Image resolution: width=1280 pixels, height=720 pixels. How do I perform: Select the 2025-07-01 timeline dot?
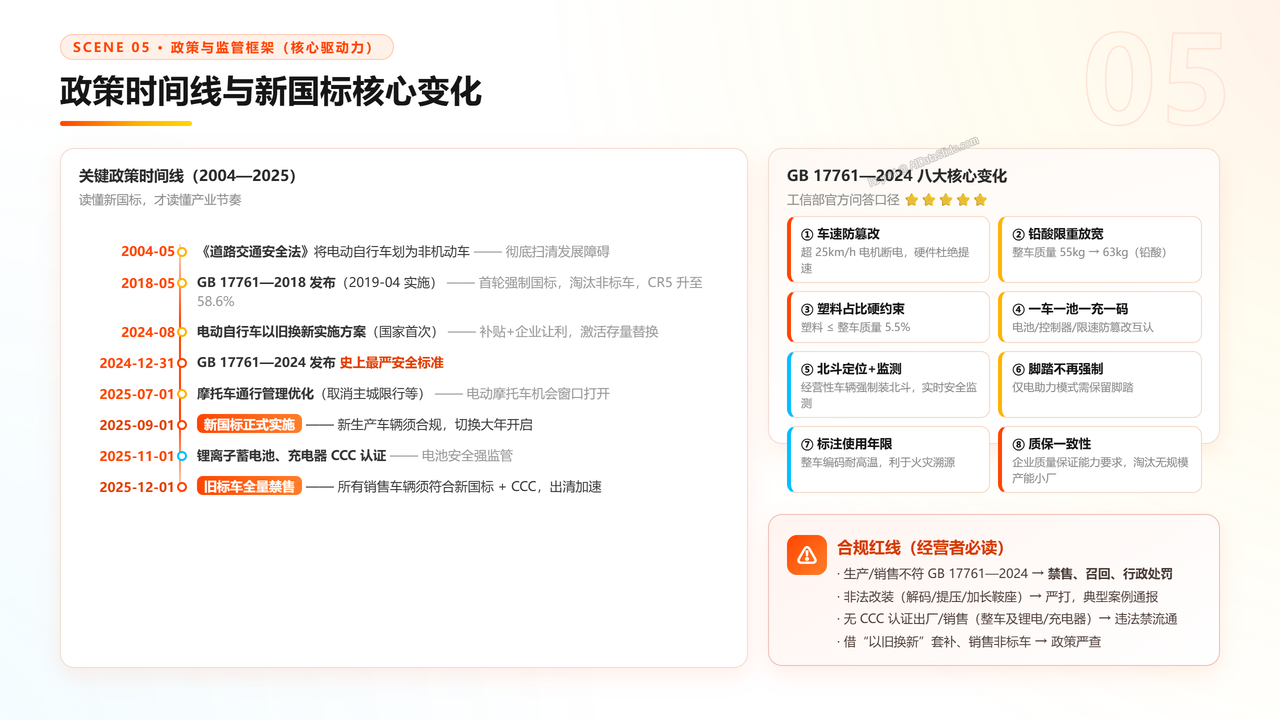(x=182, y=394)
